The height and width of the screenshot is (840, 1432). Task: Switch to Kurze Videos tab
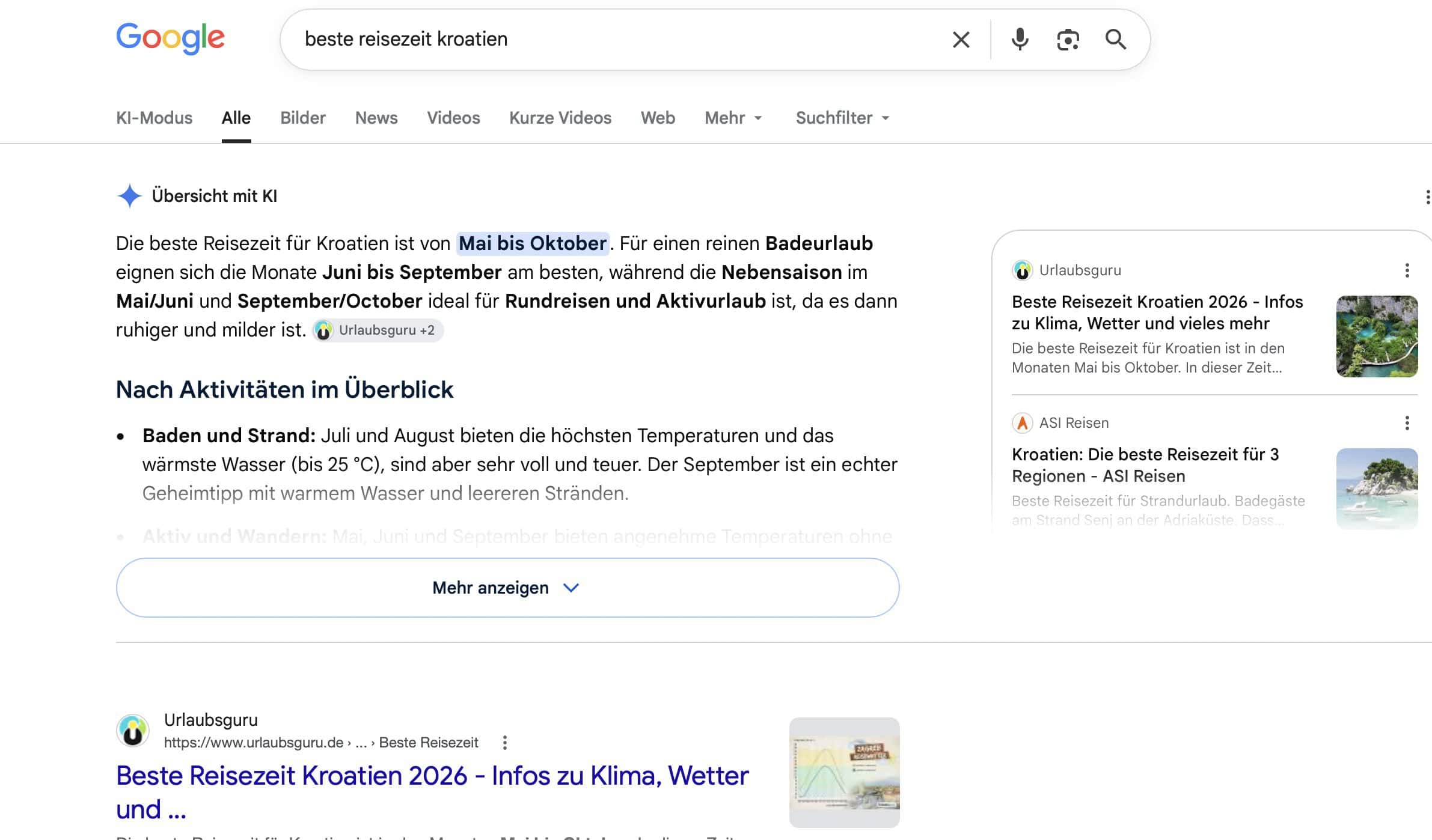tap(560, 118)
